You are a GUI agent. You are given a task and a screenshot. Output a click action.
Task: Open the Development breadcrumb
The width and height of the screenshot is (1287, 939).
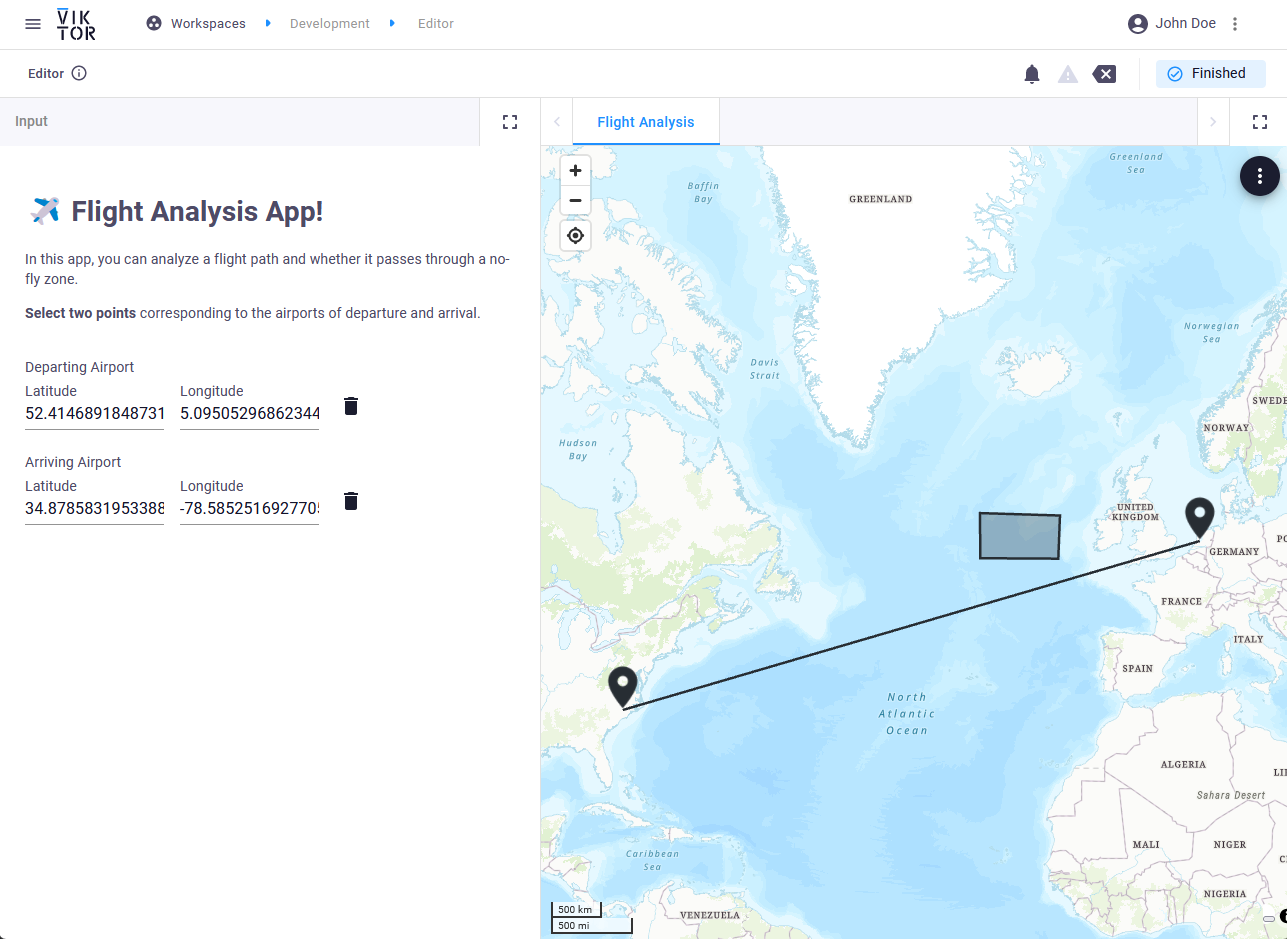coord(329,24)
